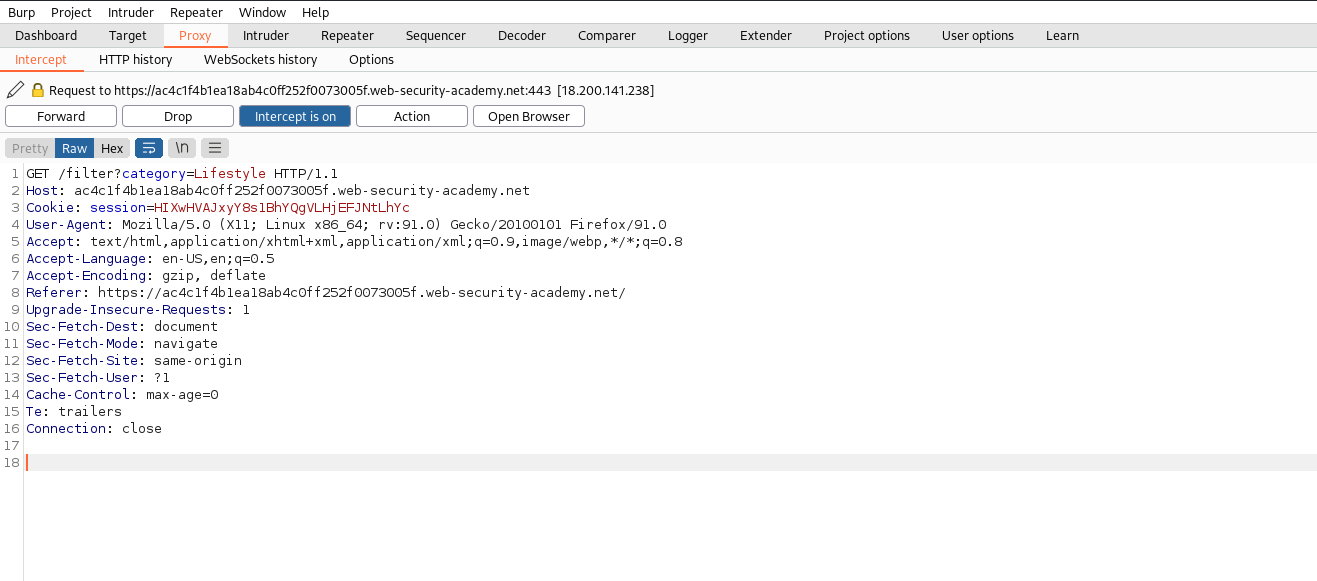Open the Action dropdown menu
The image size is (1317, 581).
point(412,116)
